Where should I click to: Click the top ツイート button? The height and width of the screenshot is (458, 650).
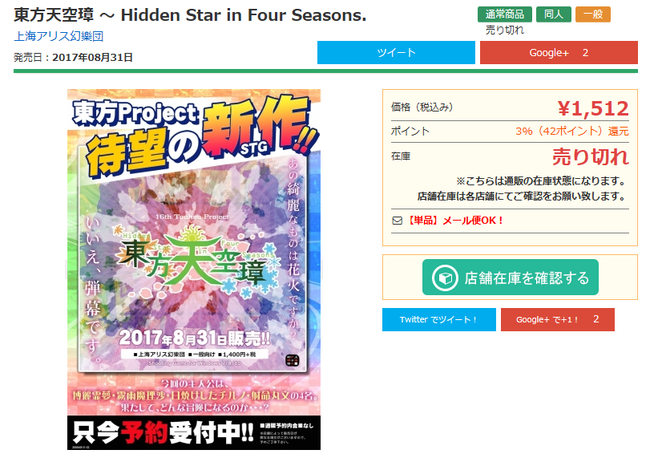coord(396,53)
